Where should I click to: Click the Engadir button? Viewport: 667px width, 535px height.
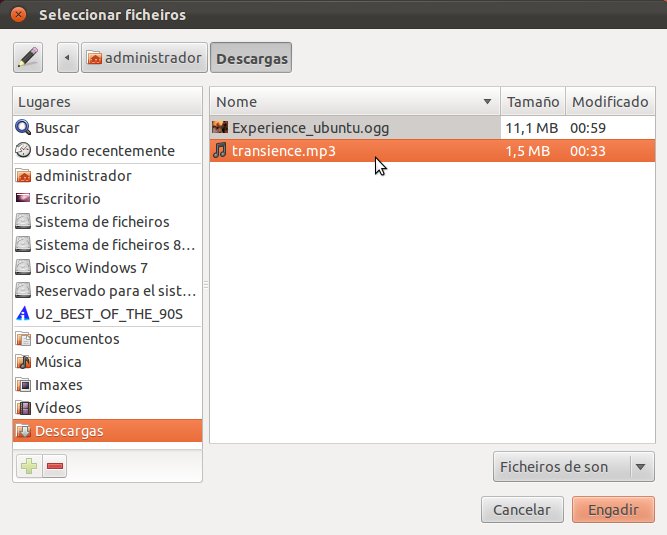coord(613,509)
